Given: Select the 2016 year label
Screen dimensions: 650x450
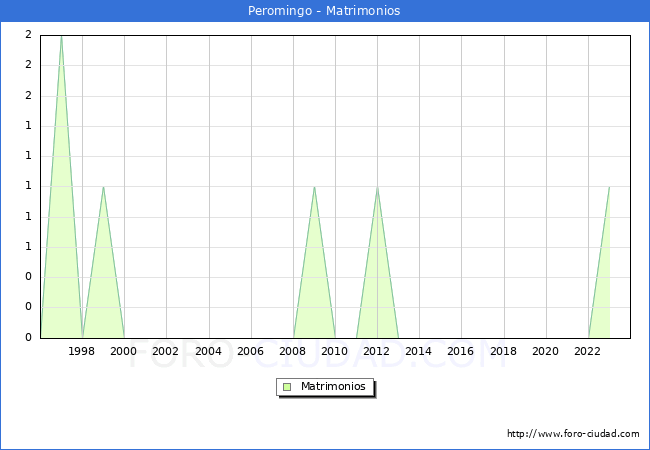Looking at the screenshot, I should pos(461,351).
